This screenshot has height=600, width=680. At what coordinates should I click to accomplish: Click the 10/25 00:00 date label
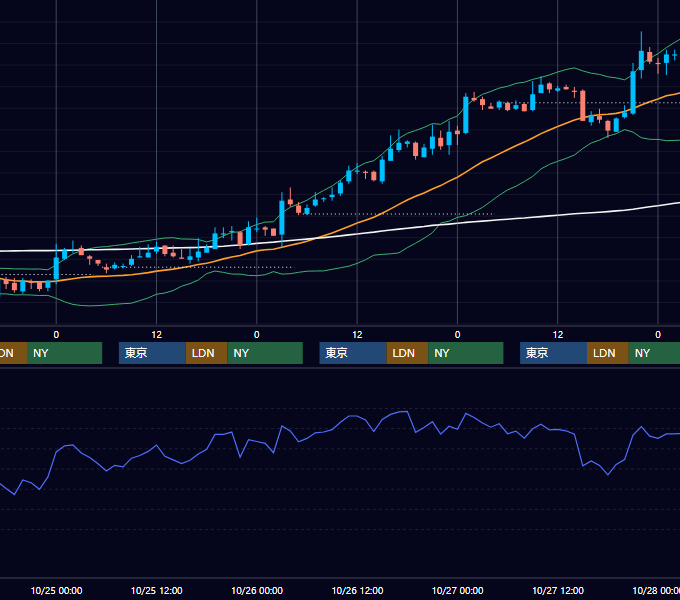(56, 590)
